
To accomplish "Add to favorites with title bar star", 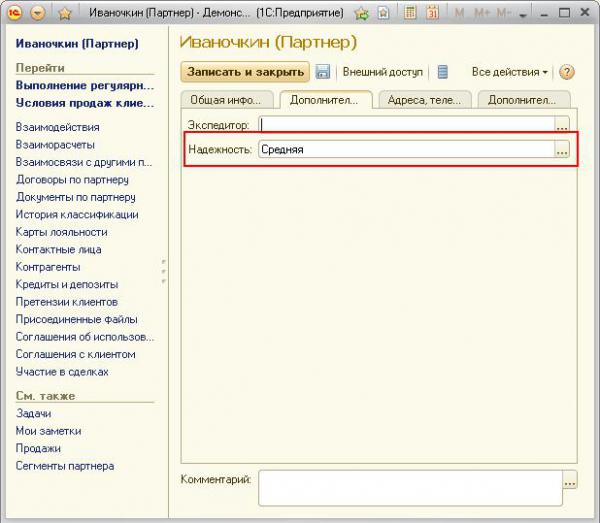I will click(64, 13).
